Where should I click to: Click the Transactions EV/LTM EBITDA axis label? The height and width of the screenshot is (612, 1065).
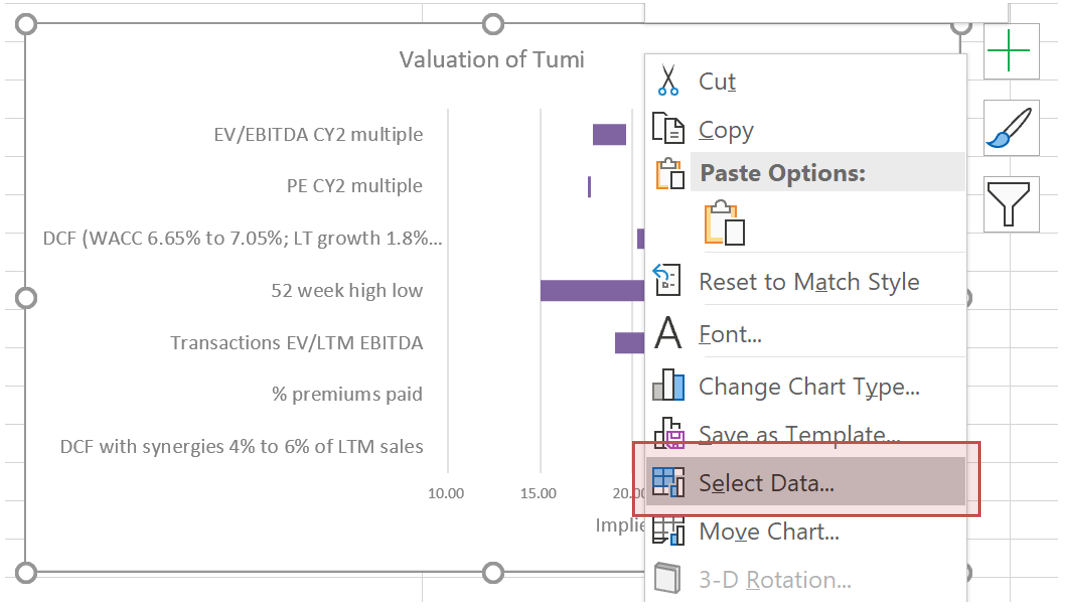click(x=296, y=343)
